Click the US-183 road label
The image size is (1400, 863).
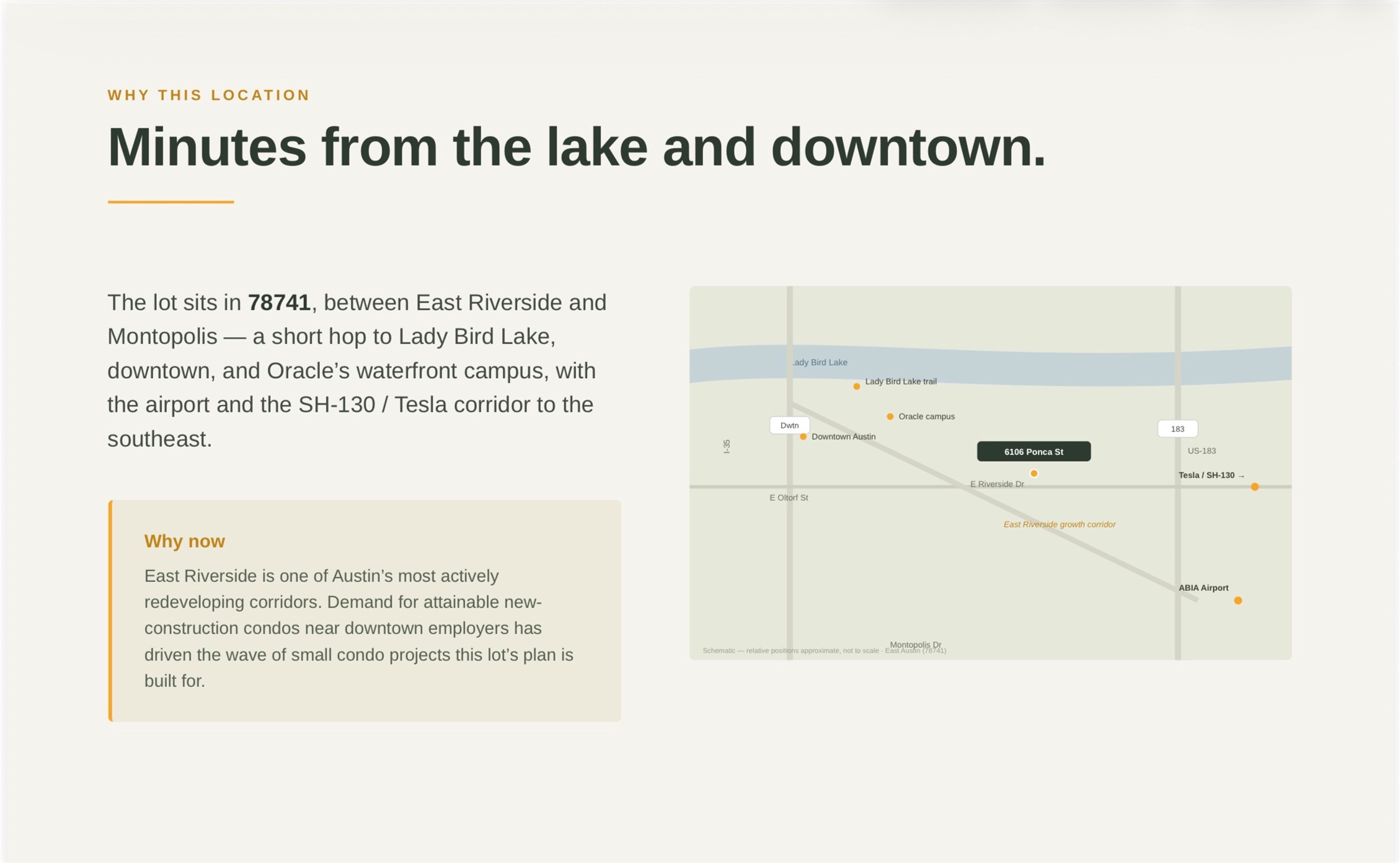click(x=1201, y=451)
